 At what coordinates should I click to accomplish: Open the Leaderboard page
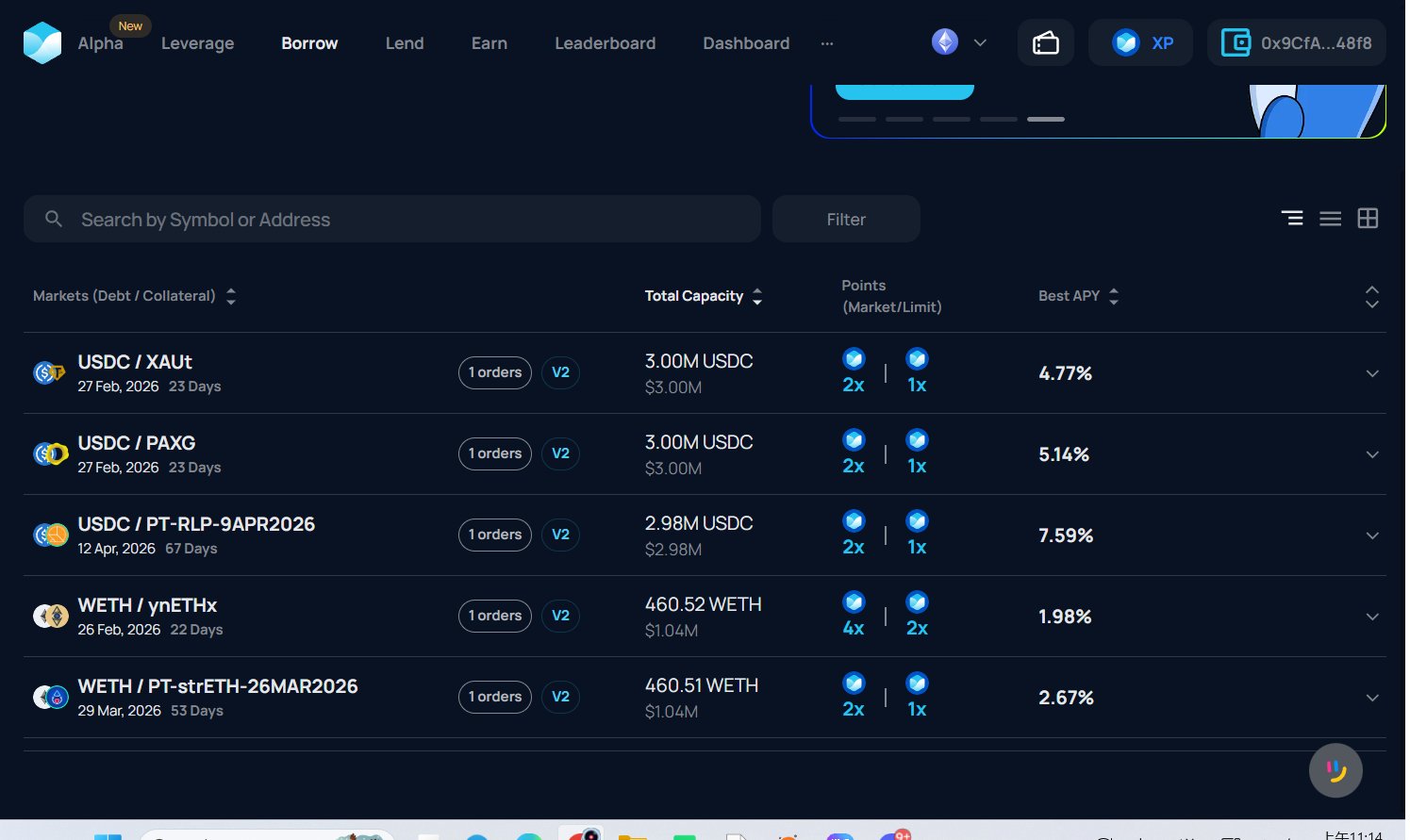(605, 43)
